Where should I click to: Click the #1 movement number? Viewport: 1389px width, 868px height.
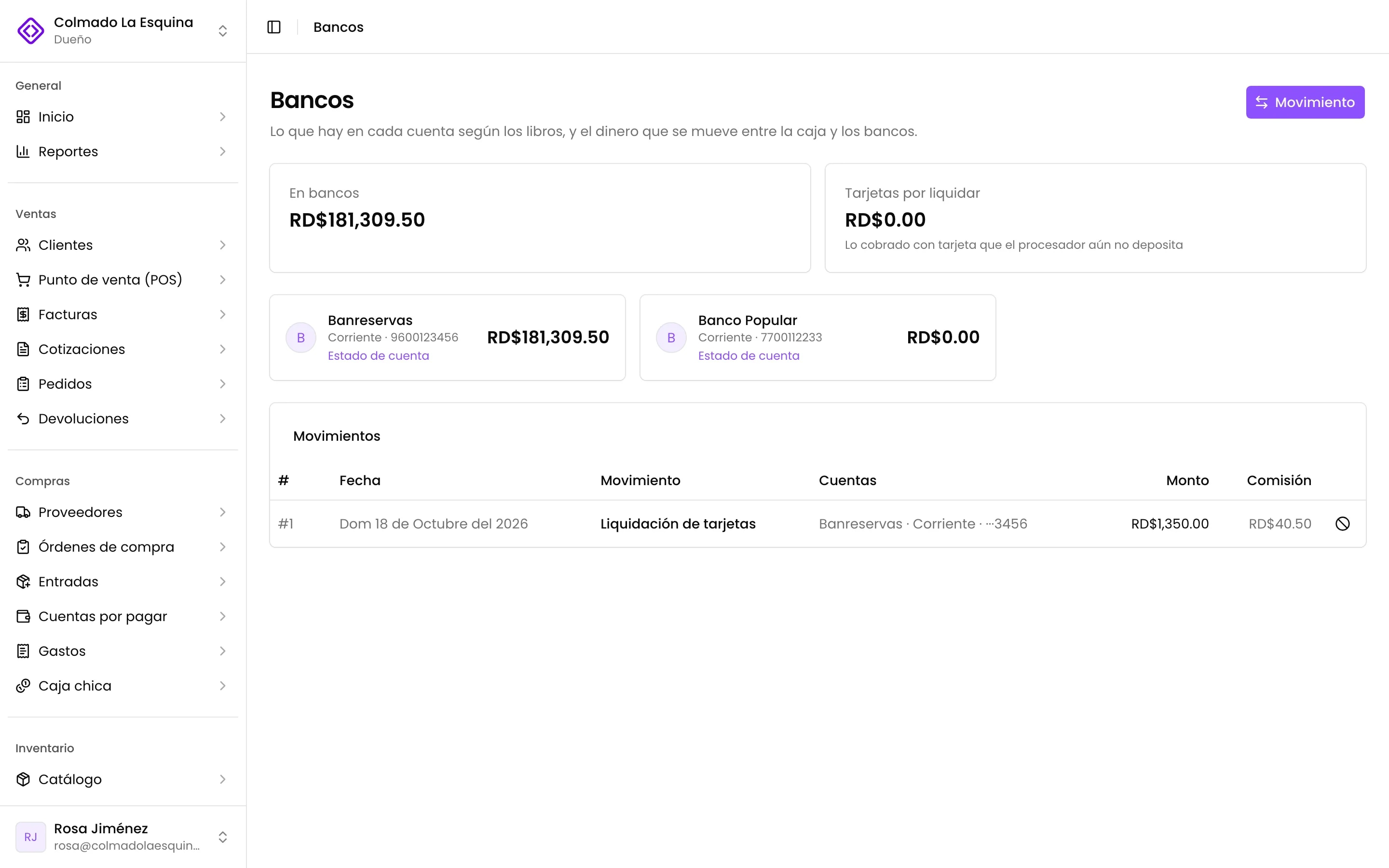pos(286,524)
